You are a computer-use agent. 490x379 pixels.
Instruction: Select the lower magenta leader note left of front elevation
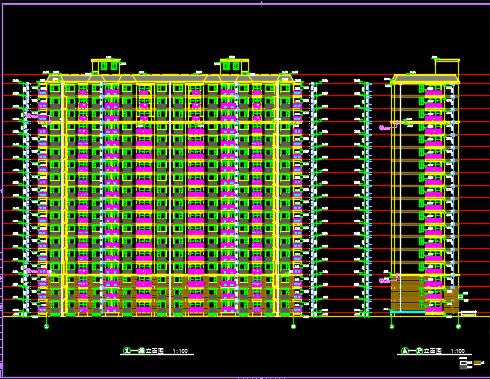coord(33,271)
